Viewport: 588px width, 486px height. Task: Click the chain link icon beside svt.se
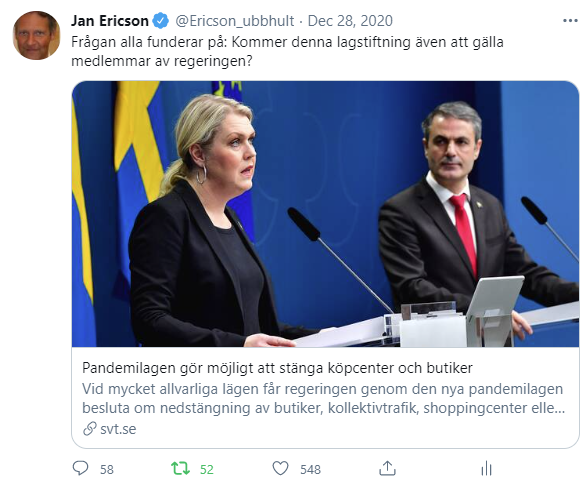90,429
